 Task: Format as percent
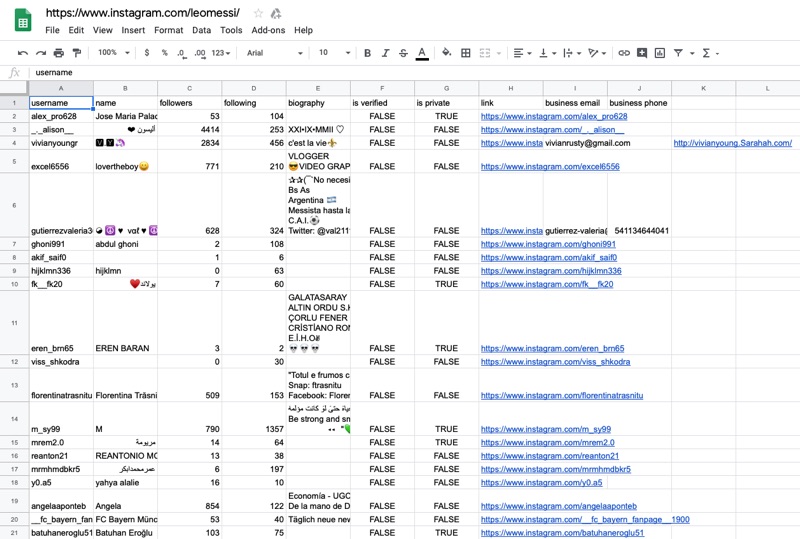164,53
